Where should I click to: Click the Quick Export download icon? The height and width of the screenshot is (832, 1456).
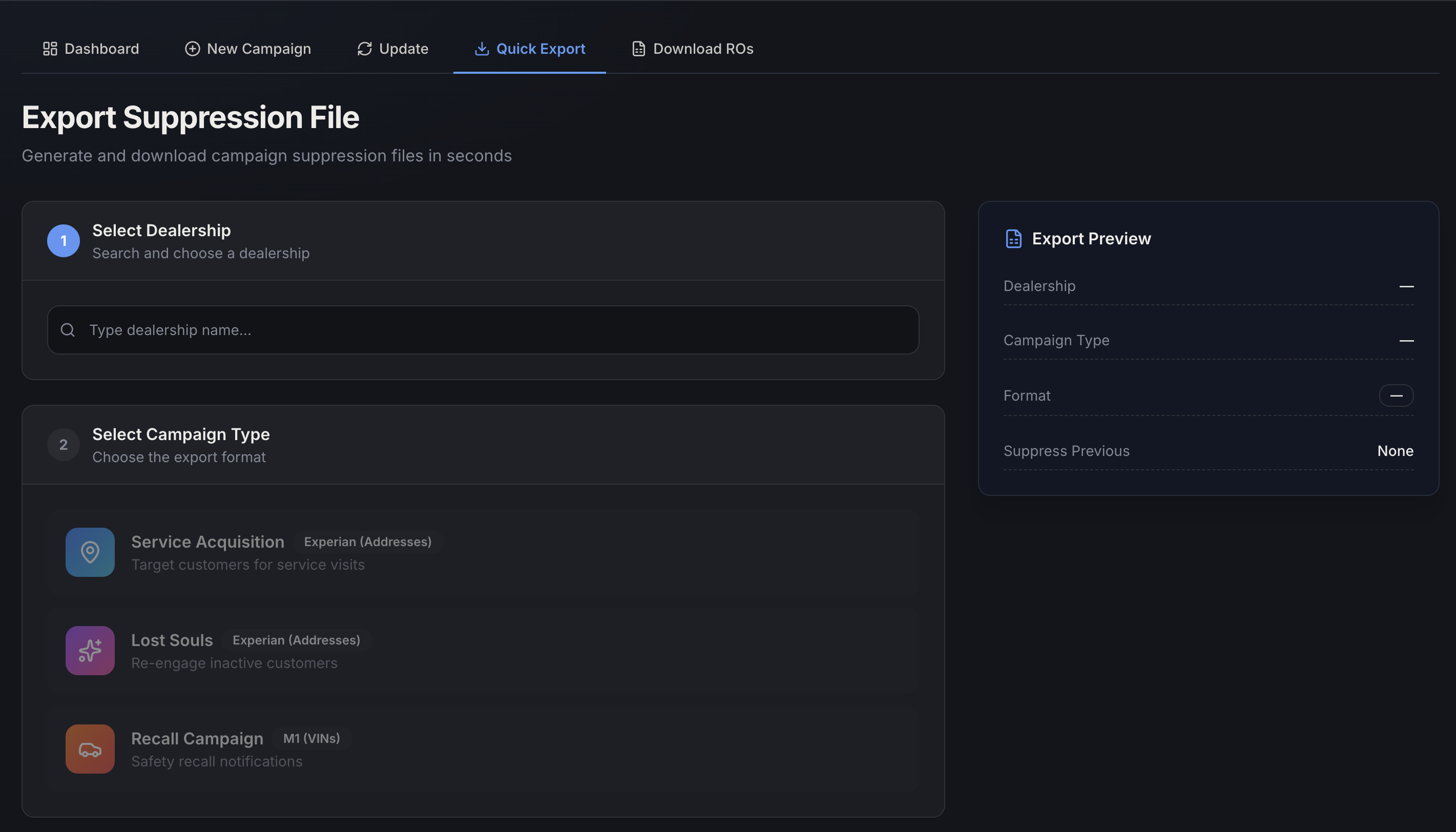pos(482,49)
